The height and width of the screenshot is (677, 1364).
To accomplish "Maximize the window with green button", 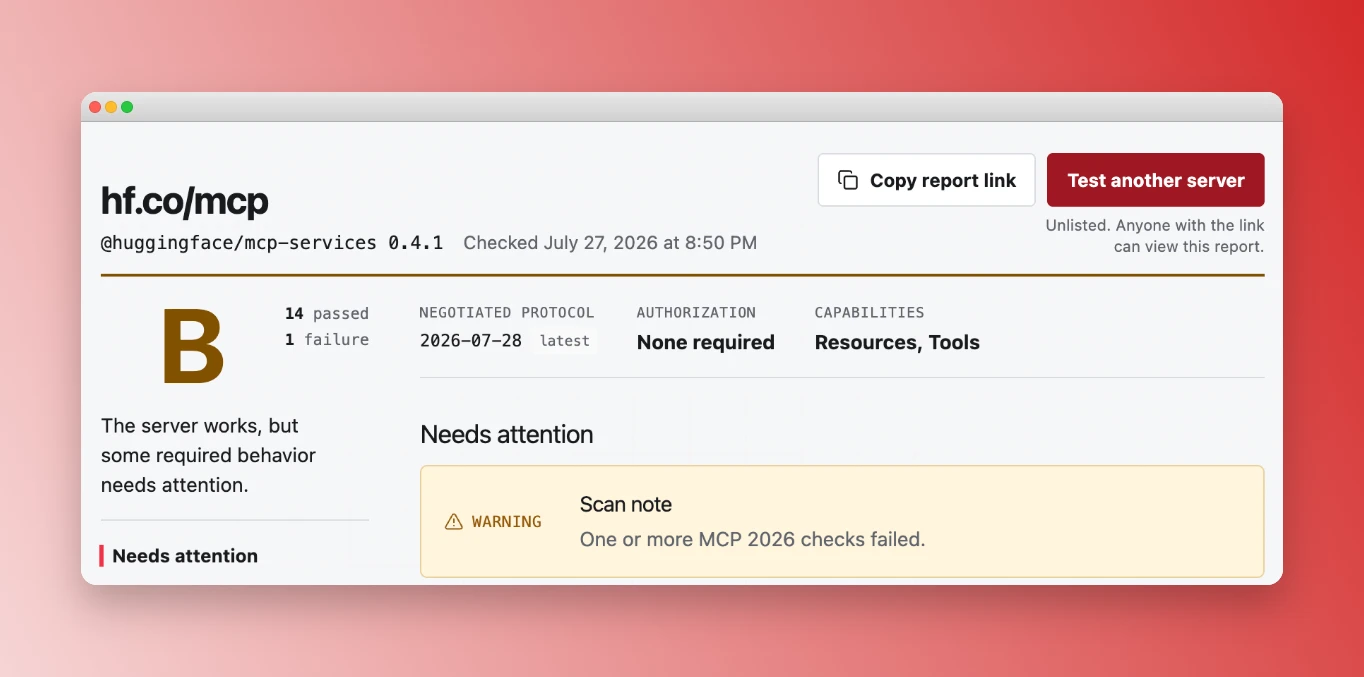I will pos(127,107).
